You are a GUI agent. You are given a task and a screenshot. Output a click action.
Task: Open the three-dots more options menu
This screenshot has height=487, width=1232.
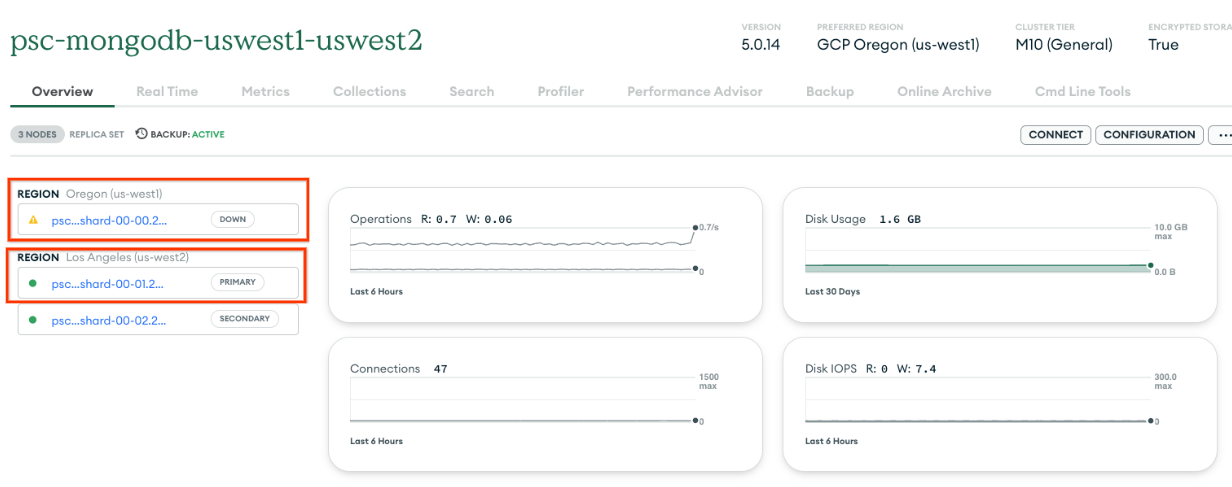(1222, 135)
